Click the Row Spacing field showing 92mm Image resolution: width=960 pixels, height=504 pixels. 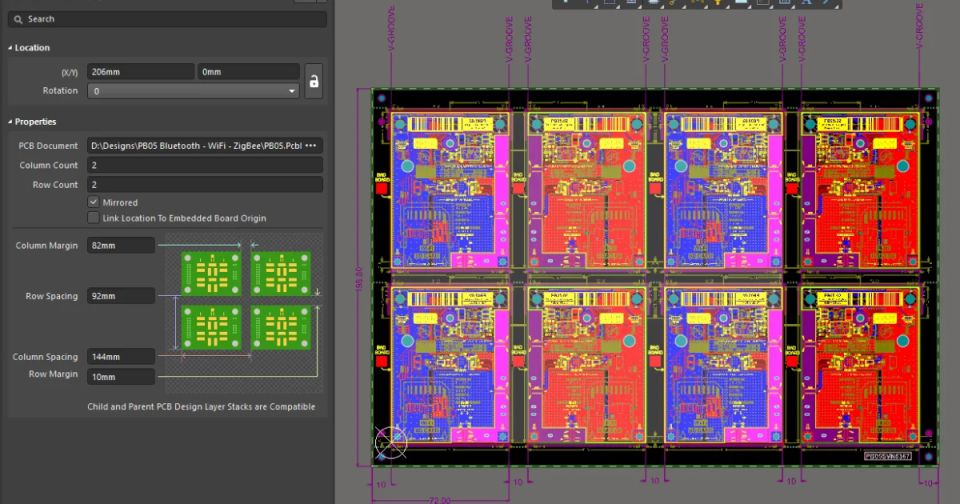(121, 296)
